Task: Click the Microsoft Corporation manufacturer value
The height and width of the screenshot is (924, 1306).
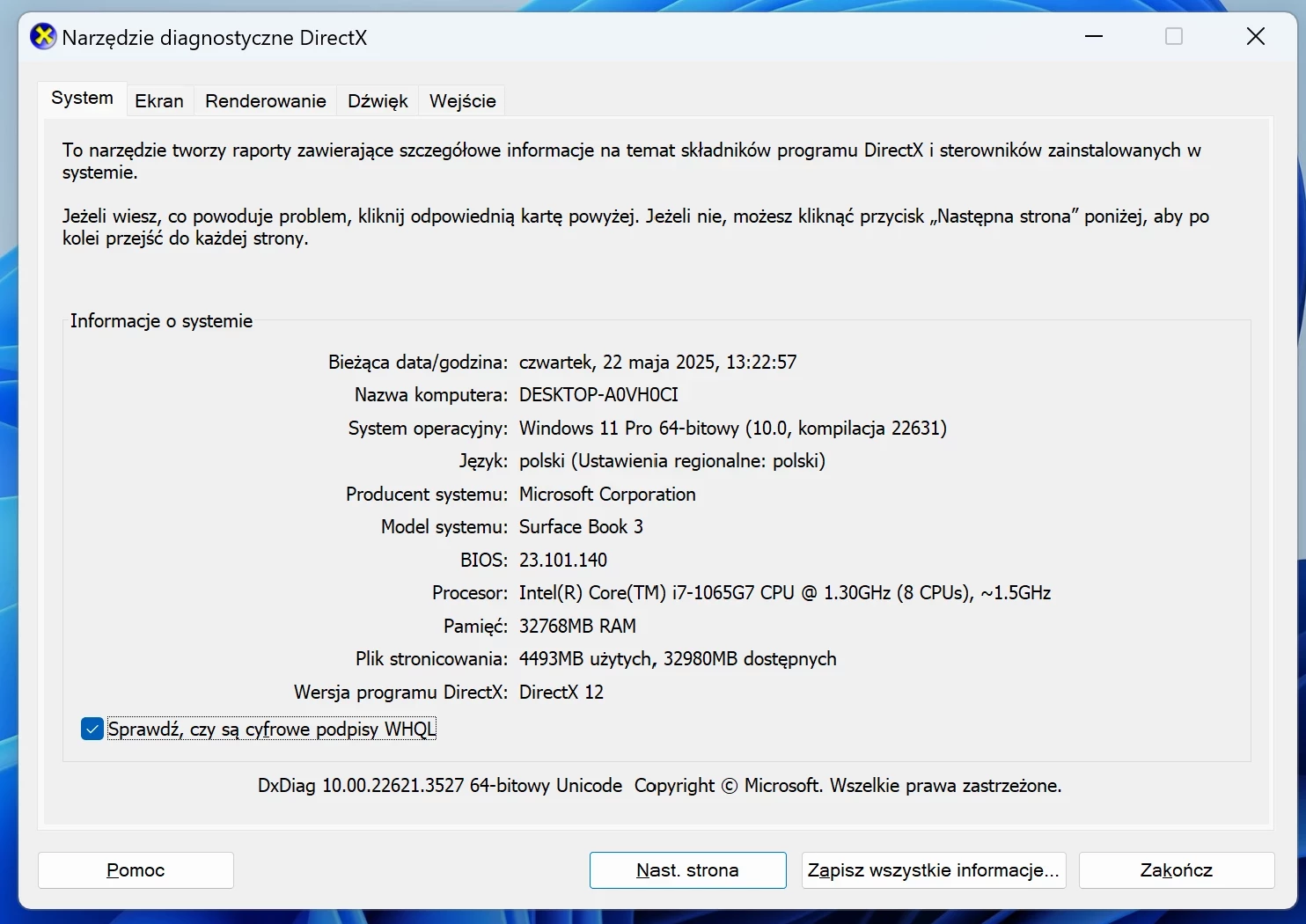Action: pos(607,495)
